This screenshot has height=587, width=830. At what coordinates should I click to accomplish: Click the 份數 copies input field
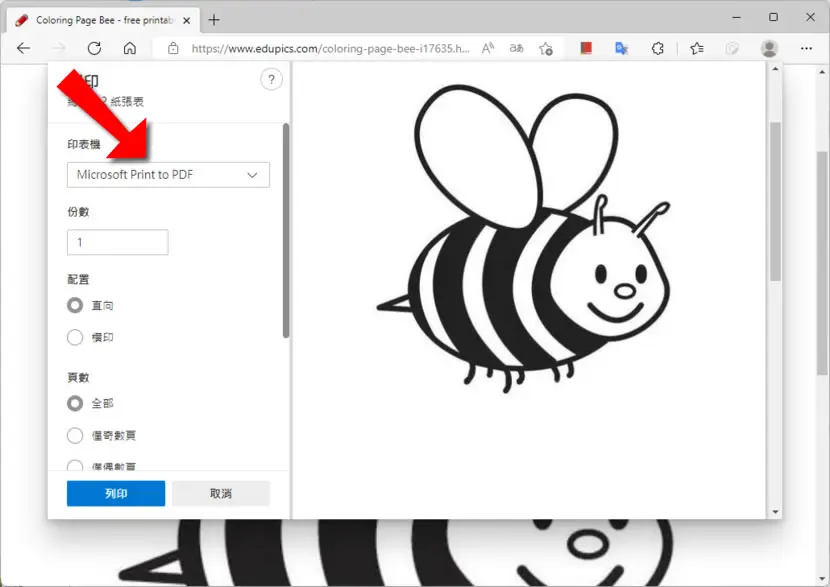pyautogui.click(x=118, y=242)
